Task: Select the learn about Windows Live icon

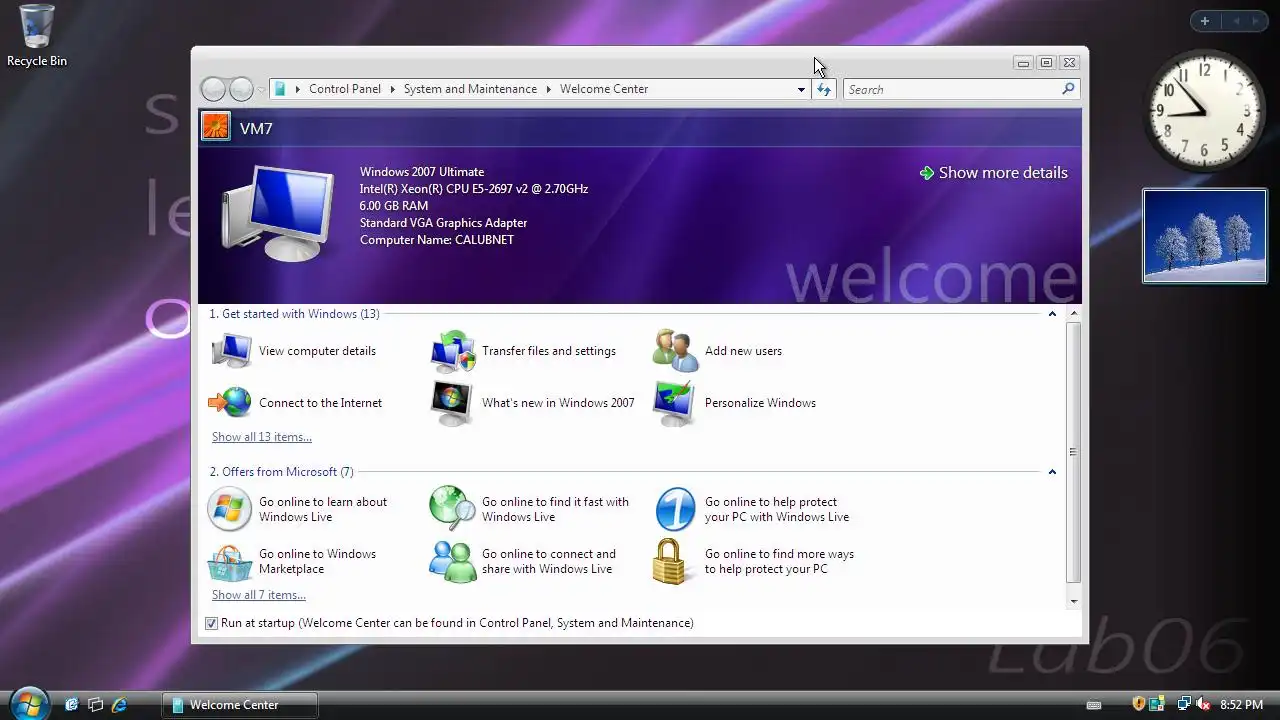Action: tap(229, 509)
